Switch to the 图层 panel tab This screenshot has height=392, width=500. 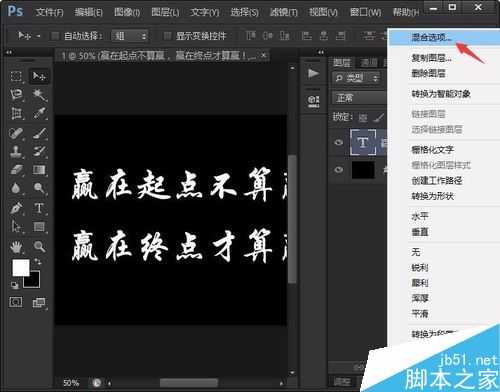click(x=342, y=62)
